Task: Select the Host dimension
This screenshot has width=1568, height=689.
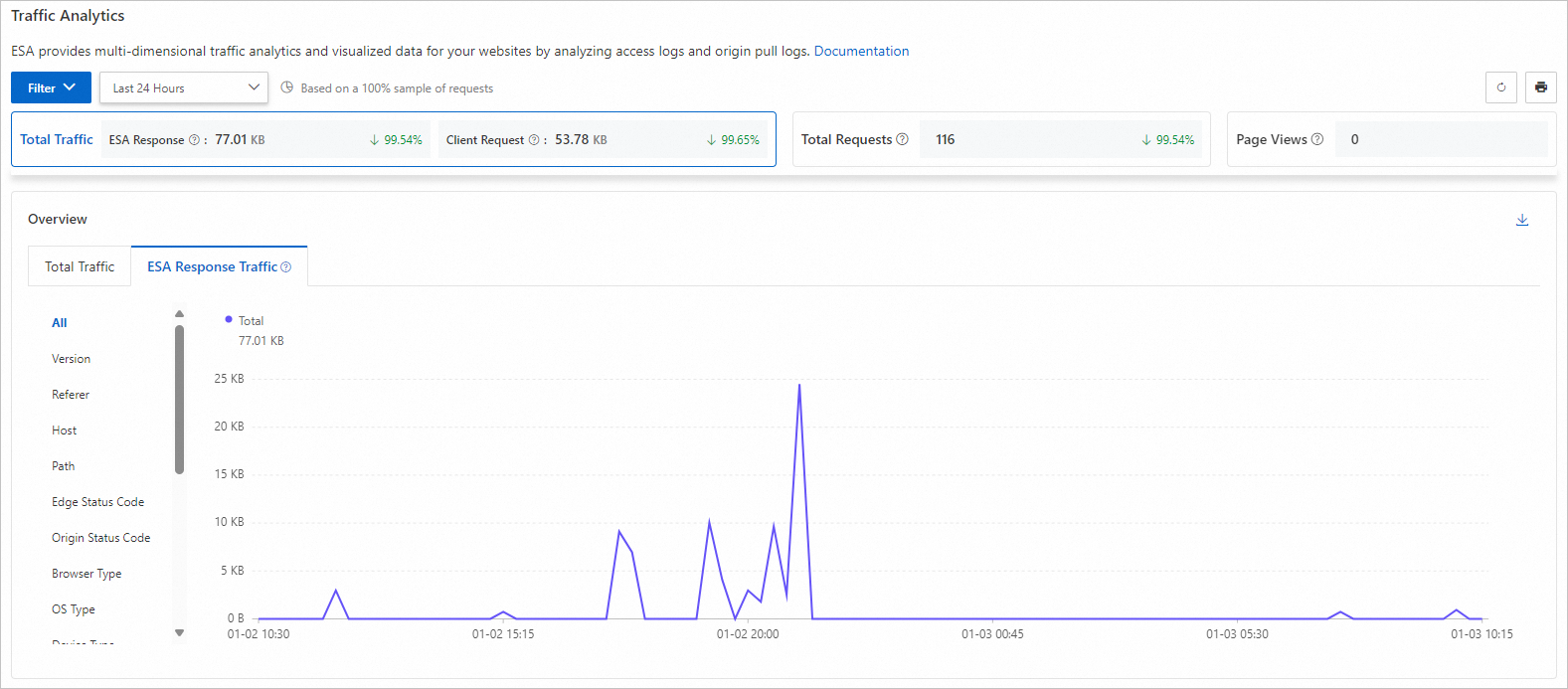Action: [64, 431]
